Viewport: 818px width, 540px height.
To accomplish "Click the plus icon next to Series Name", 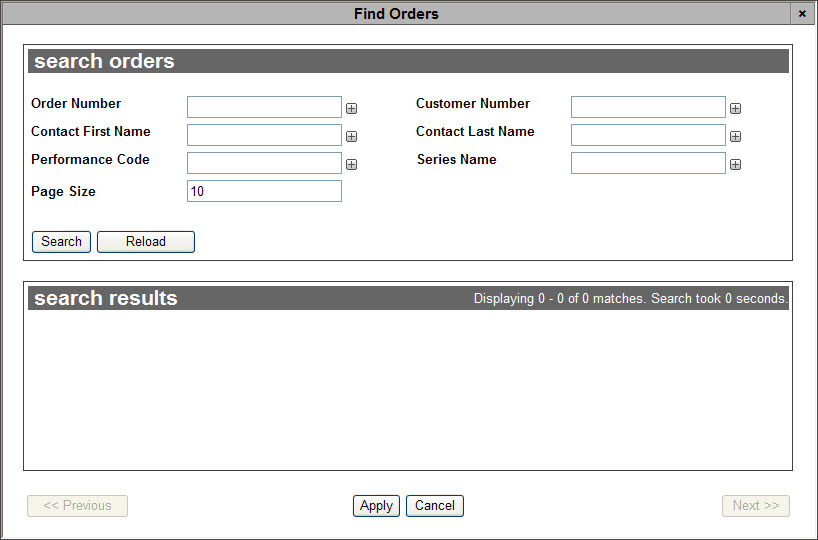I will click(x=736, y=165).
